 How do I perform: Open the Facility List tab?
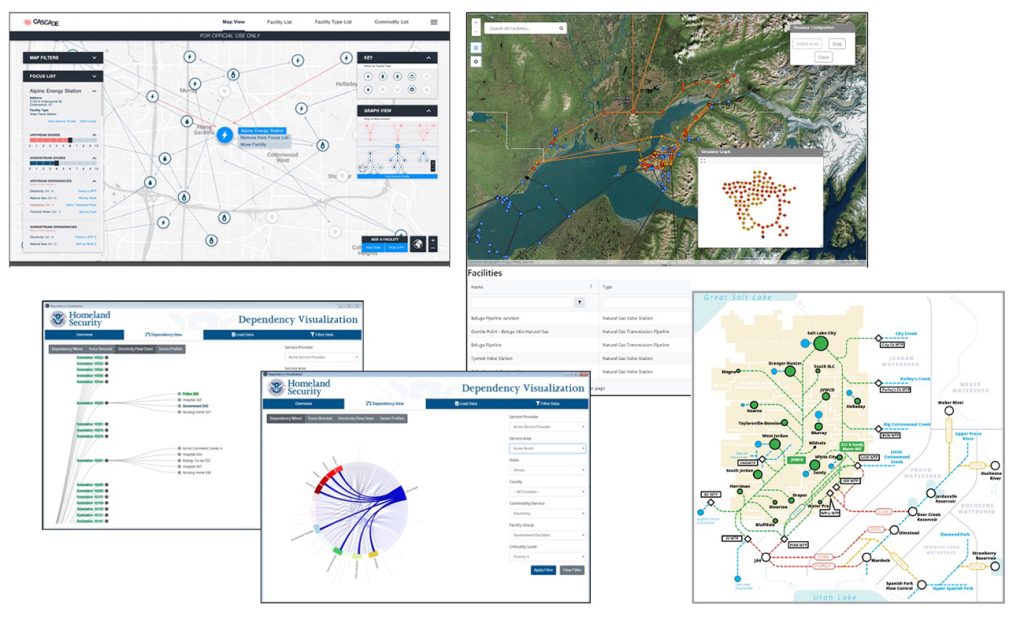coord(280,22)
